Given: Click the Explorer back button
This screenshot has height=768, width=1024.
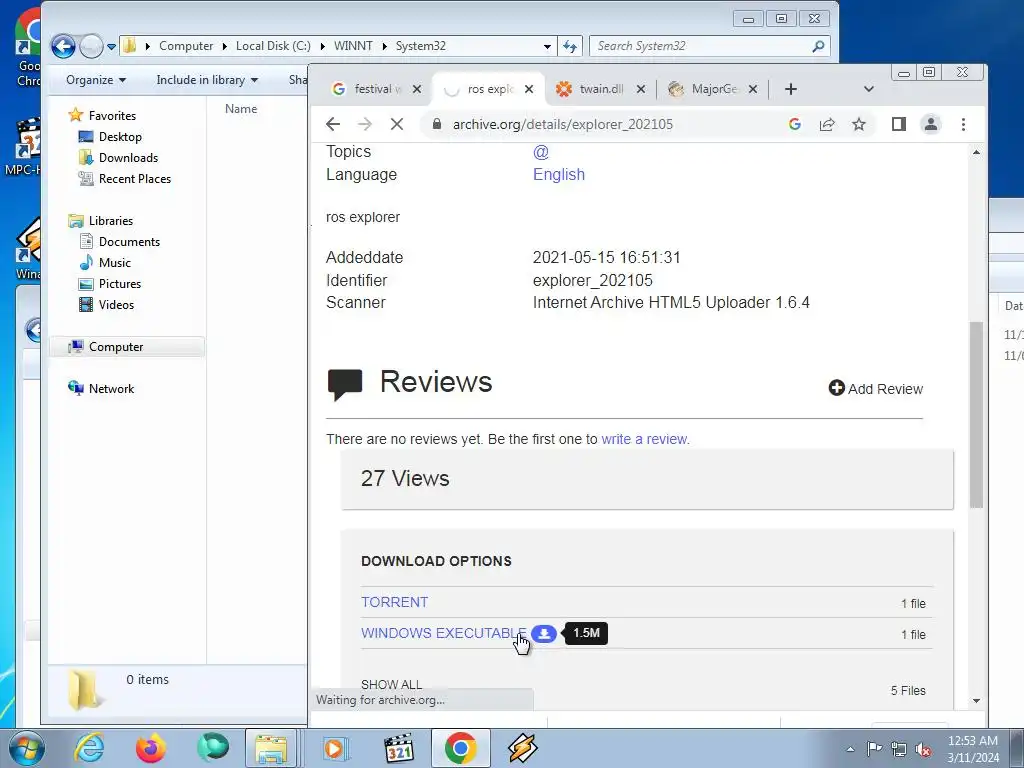Looking at the screenshot, I should coord(63,46).
